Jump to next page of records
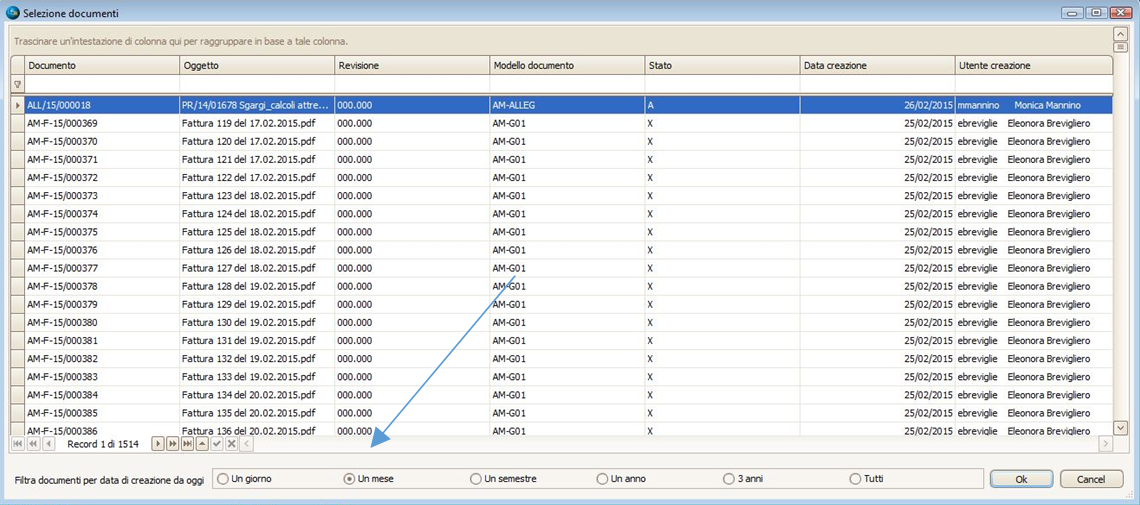Screen dimensions: 1140x505 click(x=173, y=443)
